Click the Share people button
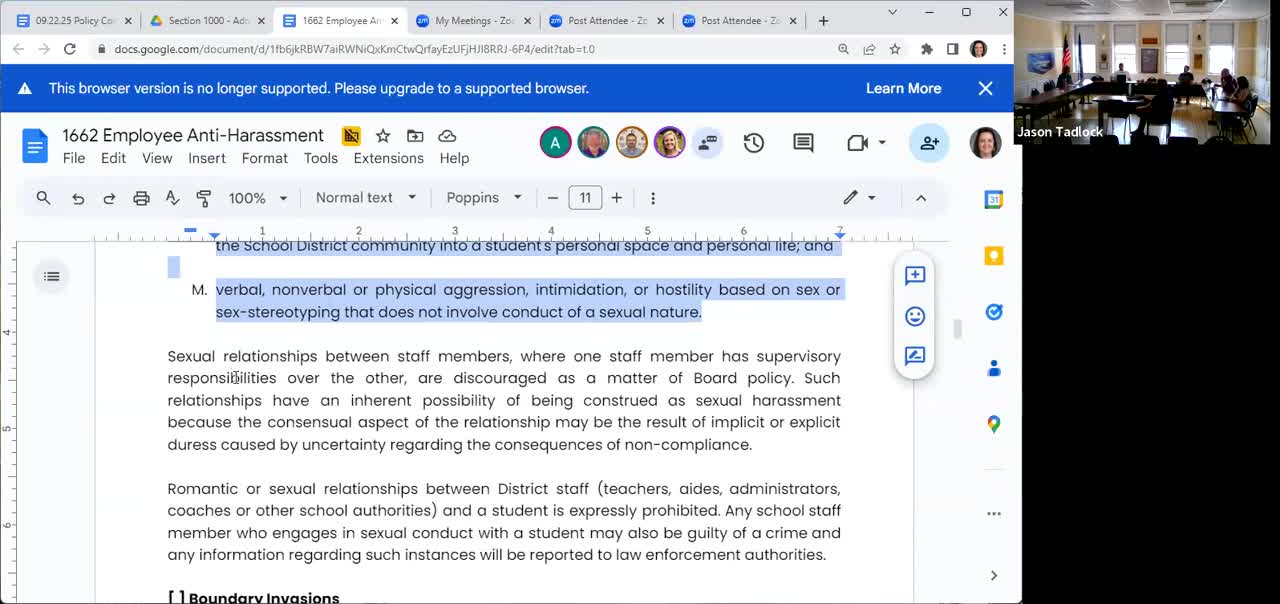The image size is (1280, 604). 929,143
